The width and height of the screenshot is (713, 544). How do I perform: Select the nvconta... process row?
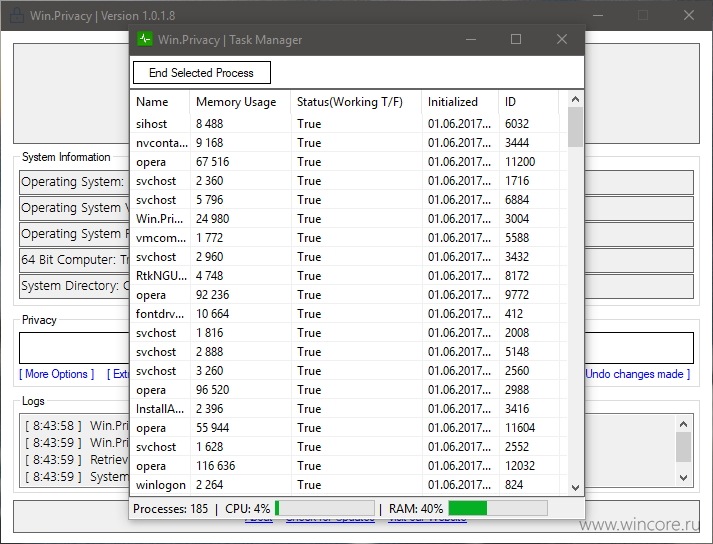point(349,143)
